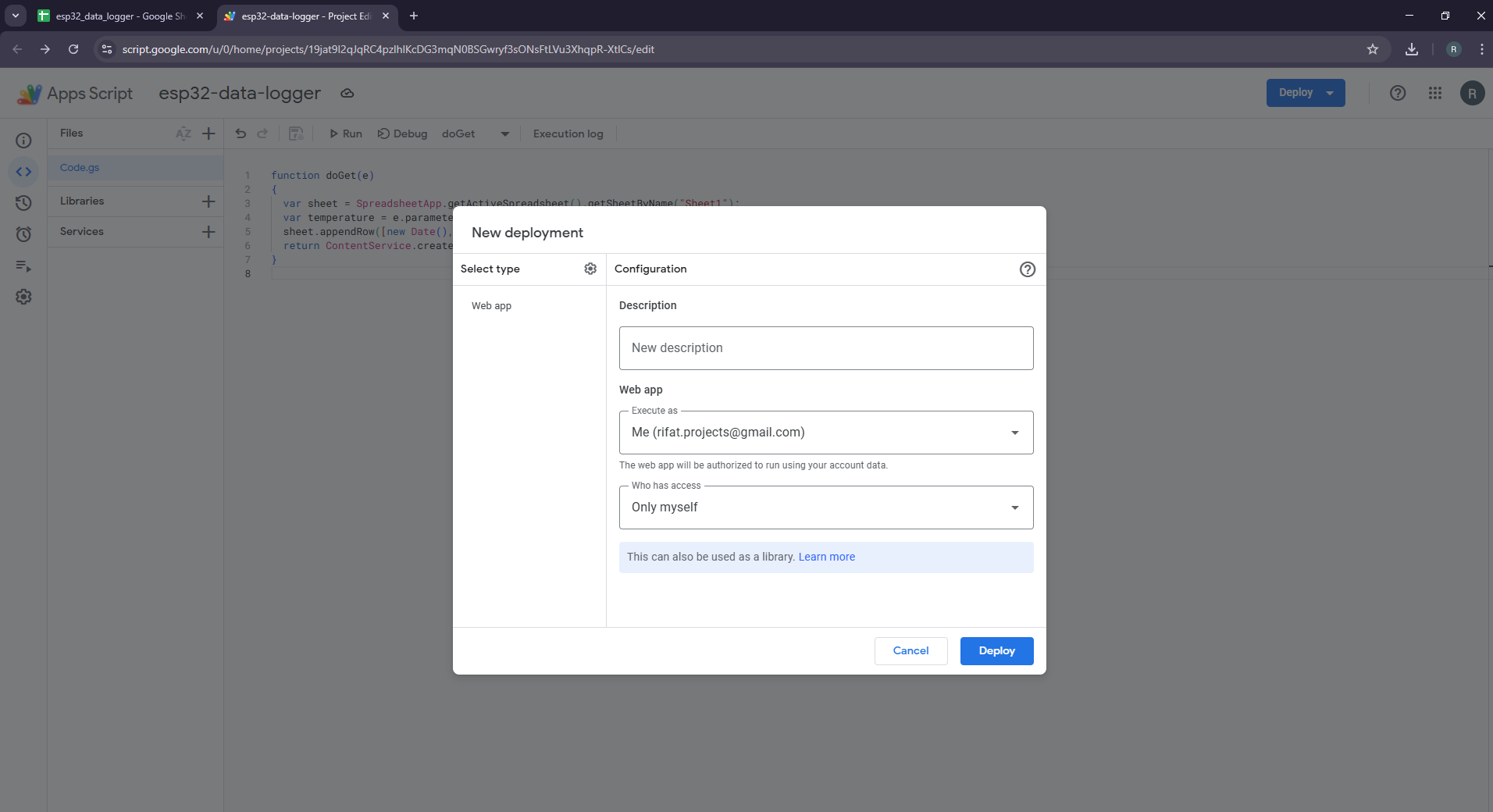Select Code.gs in the Files list
This screenshot has height=812, width=1493.
(80, 168)
